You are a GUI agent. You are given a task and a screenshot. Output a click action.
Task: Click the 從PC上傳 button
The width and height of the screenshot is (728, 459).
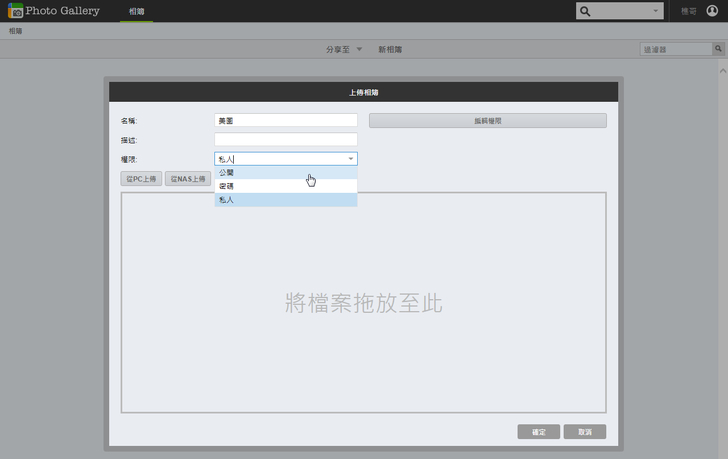141,179
